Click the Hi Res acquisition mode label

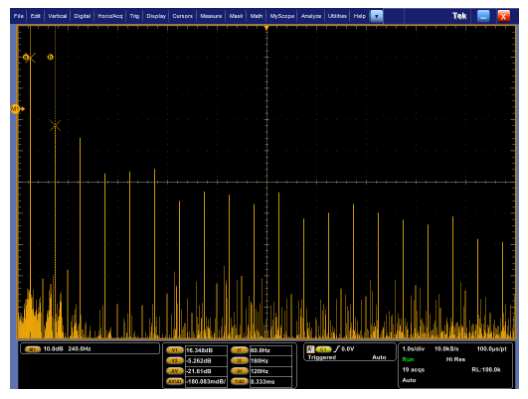tap(456, 359)
